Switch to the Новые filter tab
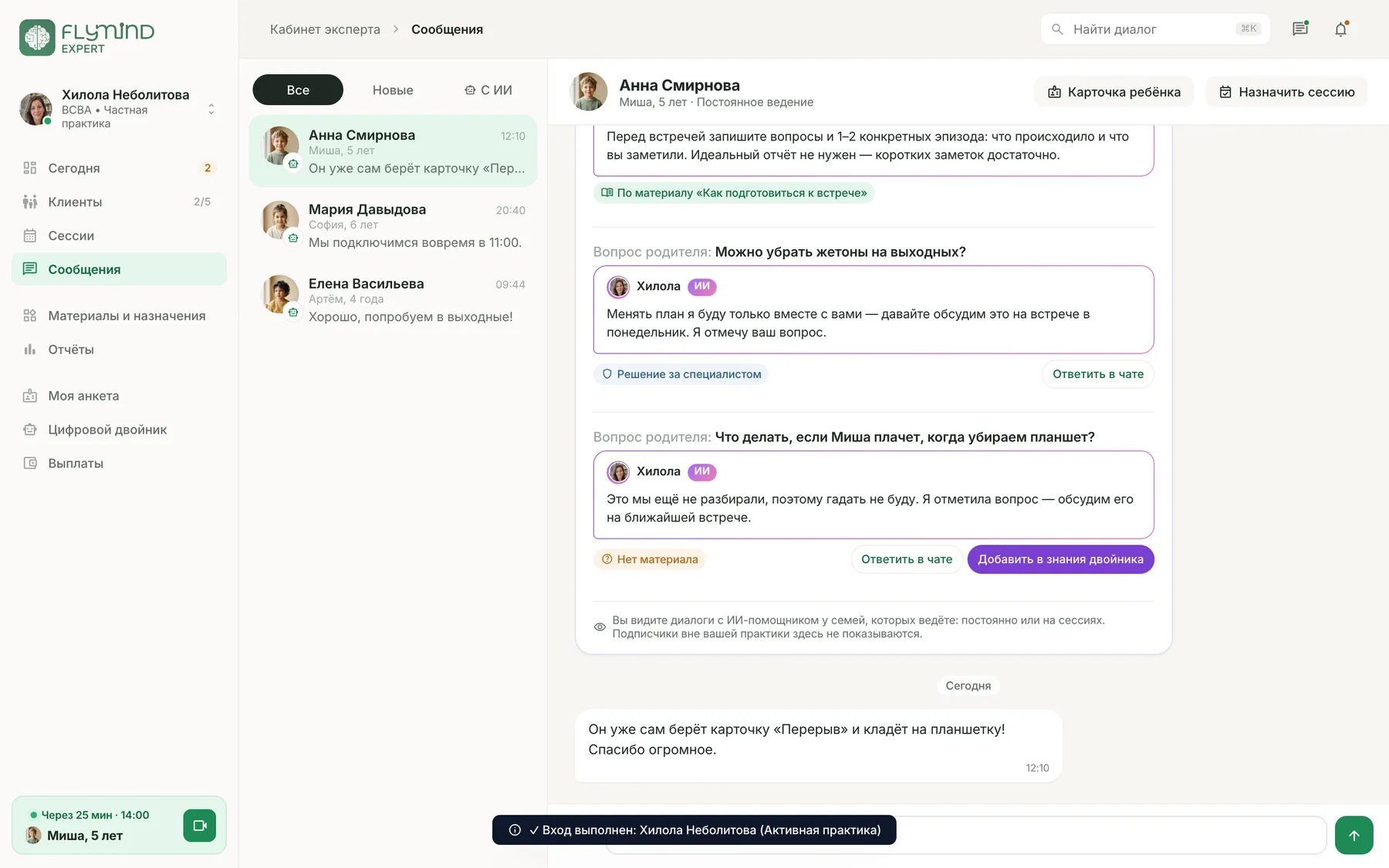1389x868 pixels. tap(393, 90)
